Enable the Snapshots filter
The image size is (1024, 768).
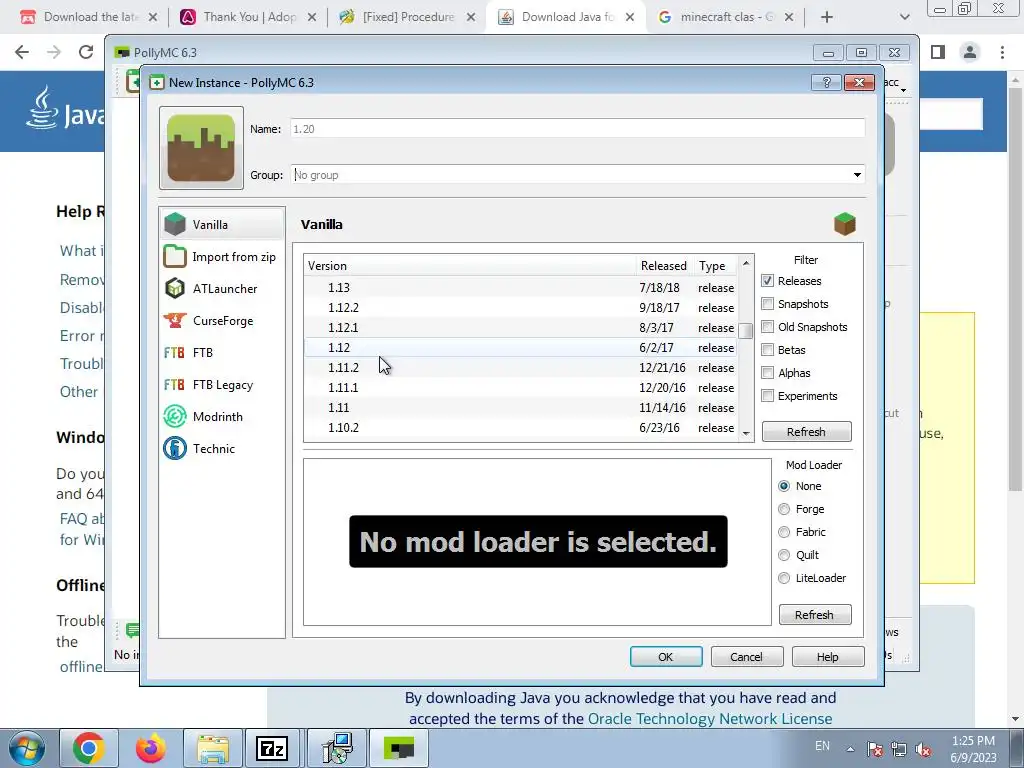pos(767,304)
